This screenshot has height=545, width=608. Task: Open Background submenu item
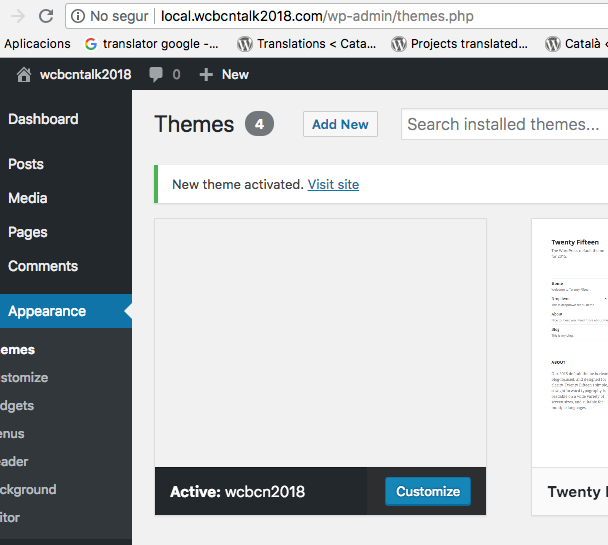coord(28,489)
